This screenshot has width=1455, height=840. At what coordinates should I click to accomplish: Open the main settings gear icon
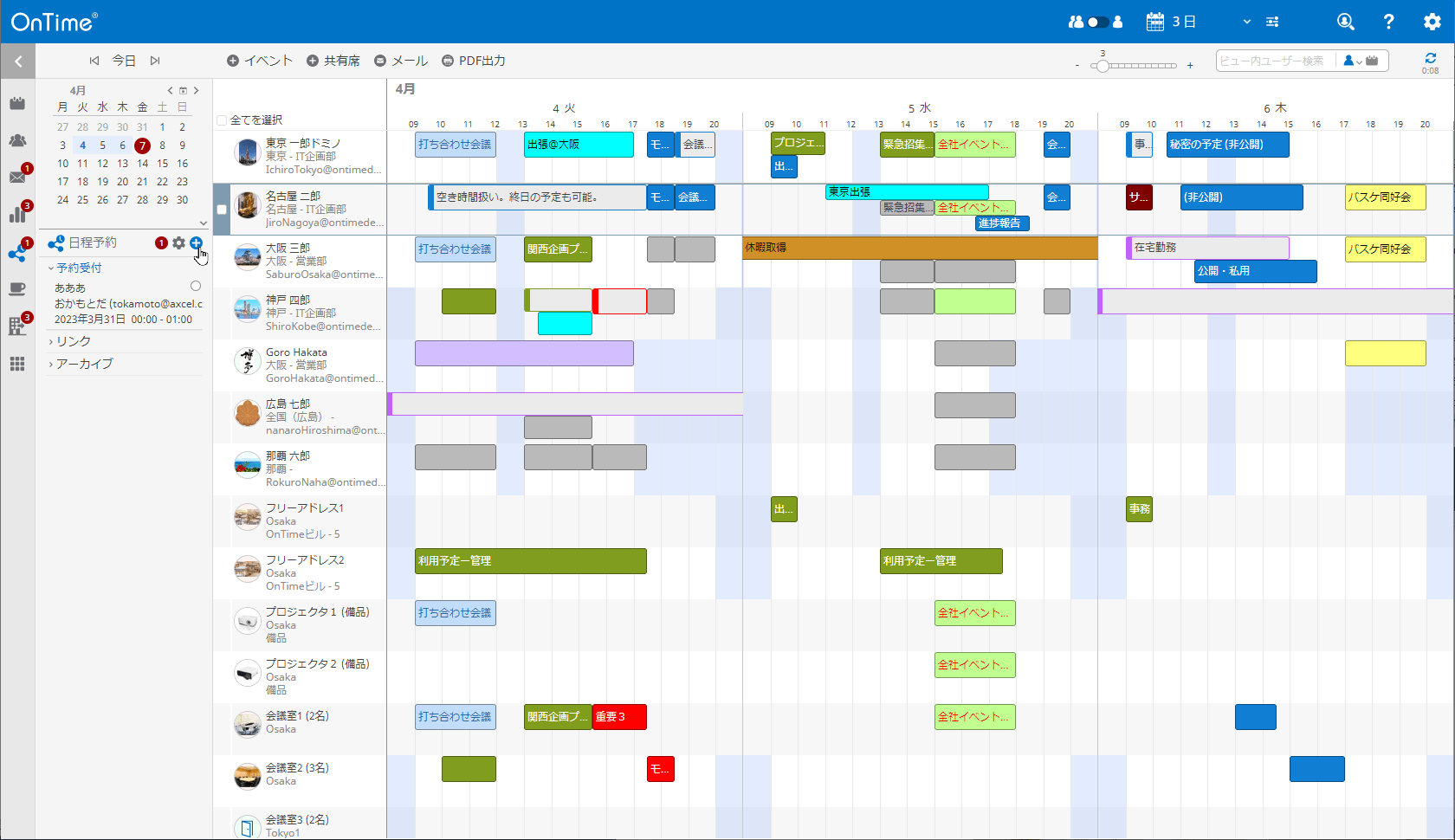pyautogui.click(x=1432, y=22)
